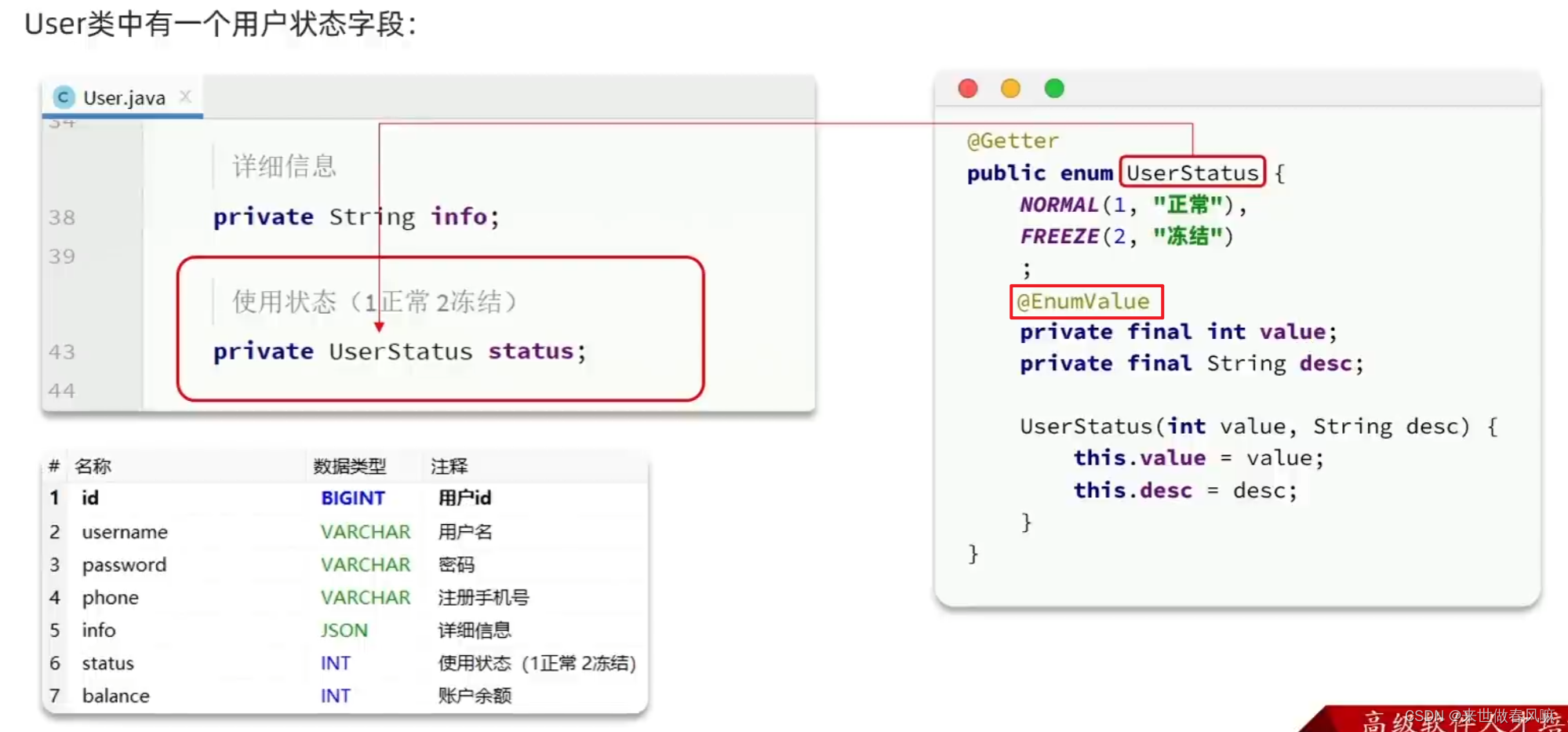Select the 'phone' column row
This screenshot has width=1568, height=732.
(x=345, y=598)
